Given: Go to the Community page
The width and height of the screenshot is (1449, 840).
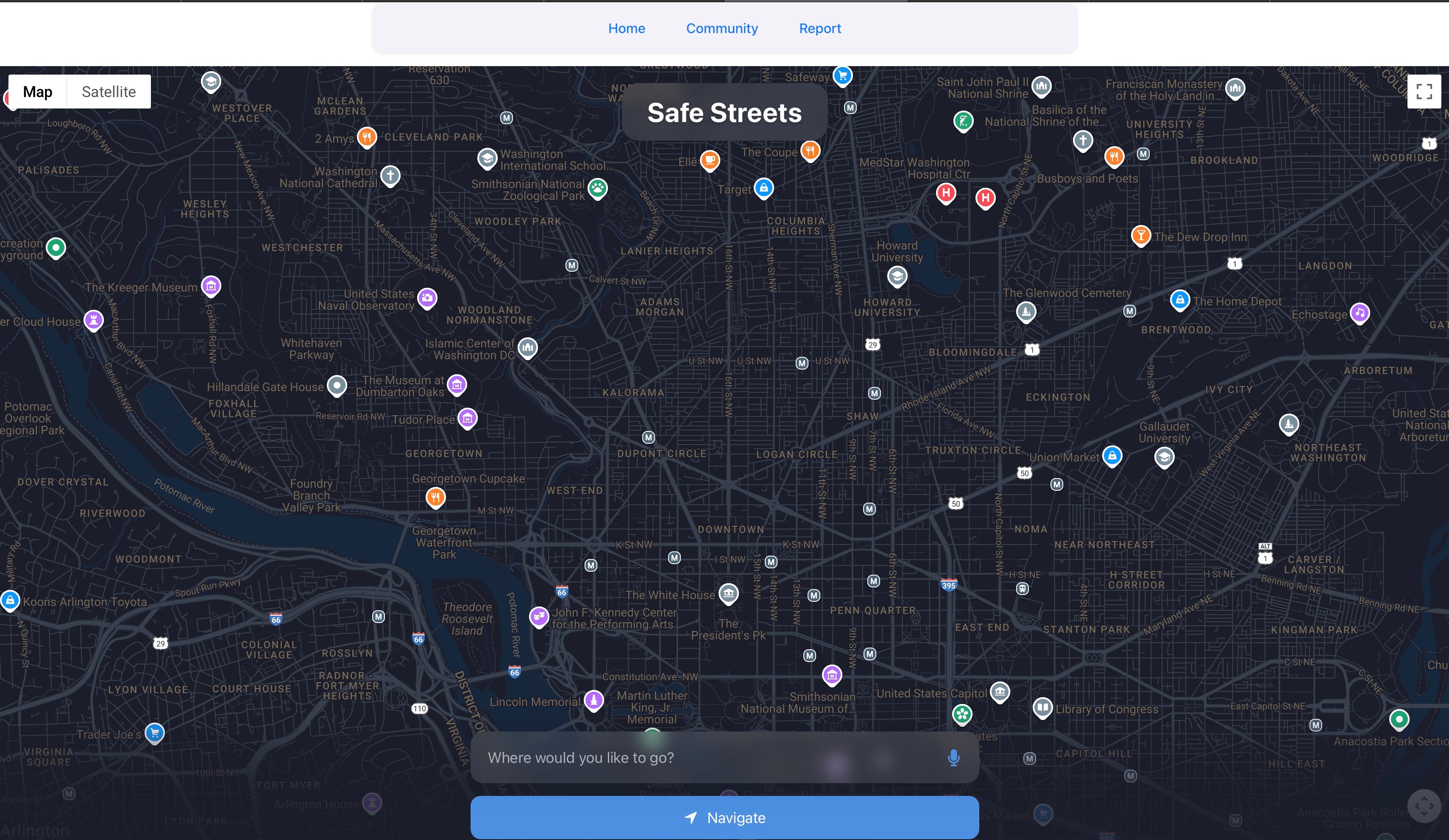Looking at the screenshot, I should coord(722,28).
